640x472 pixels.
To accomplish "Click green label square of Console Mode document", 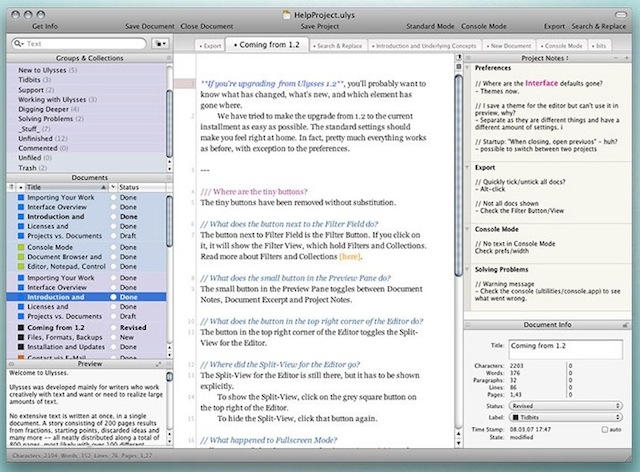I will coord(21,247).
